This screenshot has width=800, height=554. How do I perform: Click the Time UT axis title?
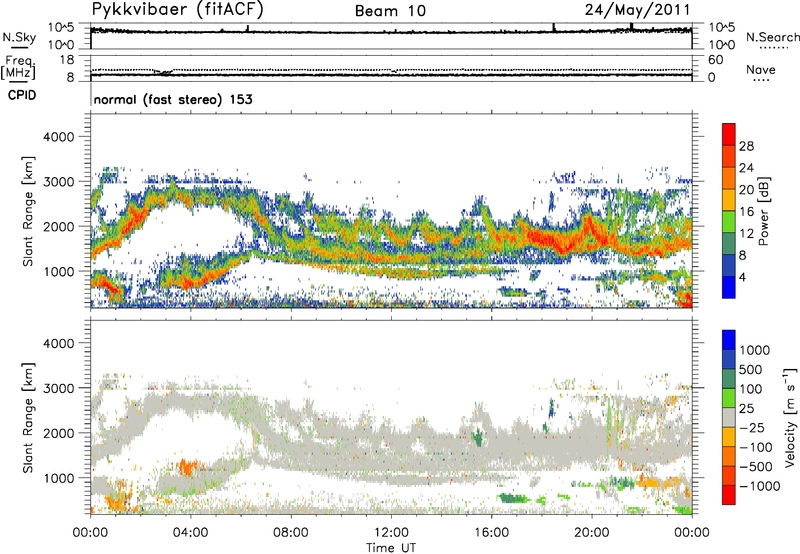[x=391, y=548]
